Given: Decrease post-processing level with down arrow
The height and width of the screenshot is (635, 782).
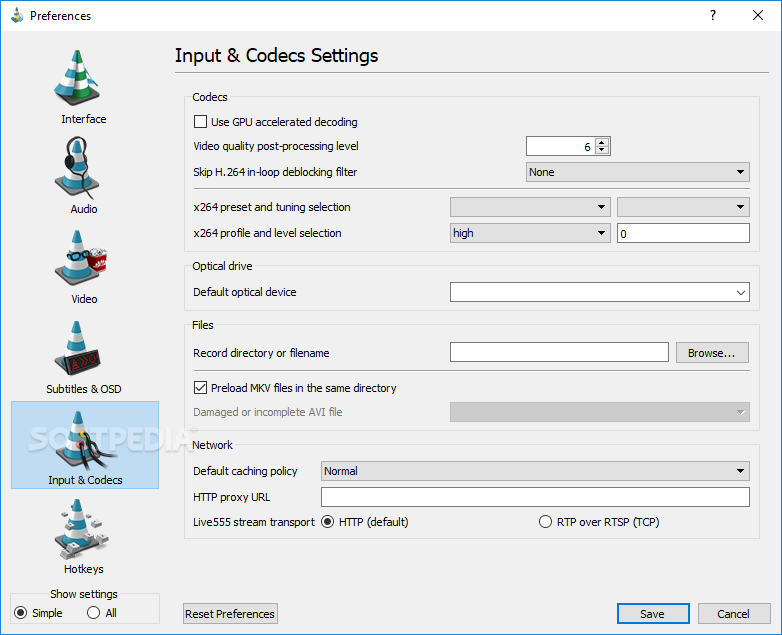Looking at the screenshot, I should tap(602, 150).
